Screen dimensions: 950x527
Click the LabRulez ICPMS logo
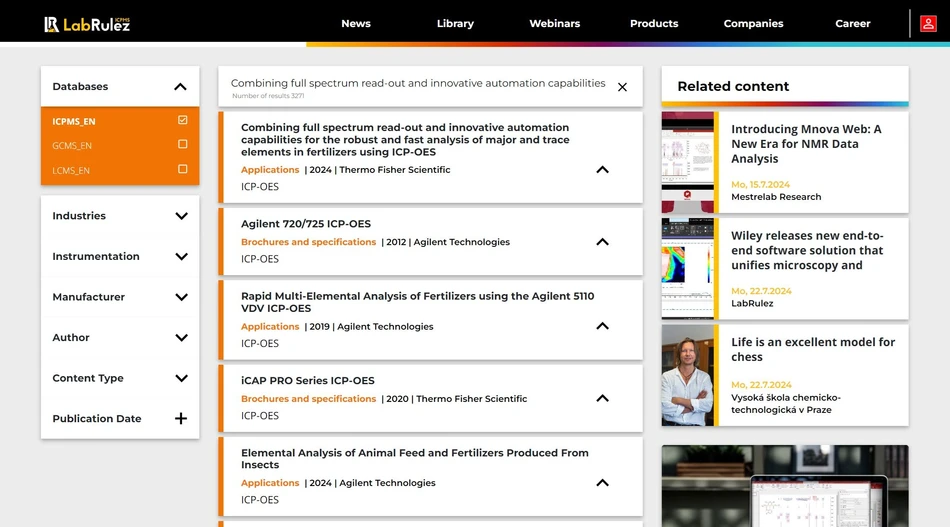(x=87, y=24)
